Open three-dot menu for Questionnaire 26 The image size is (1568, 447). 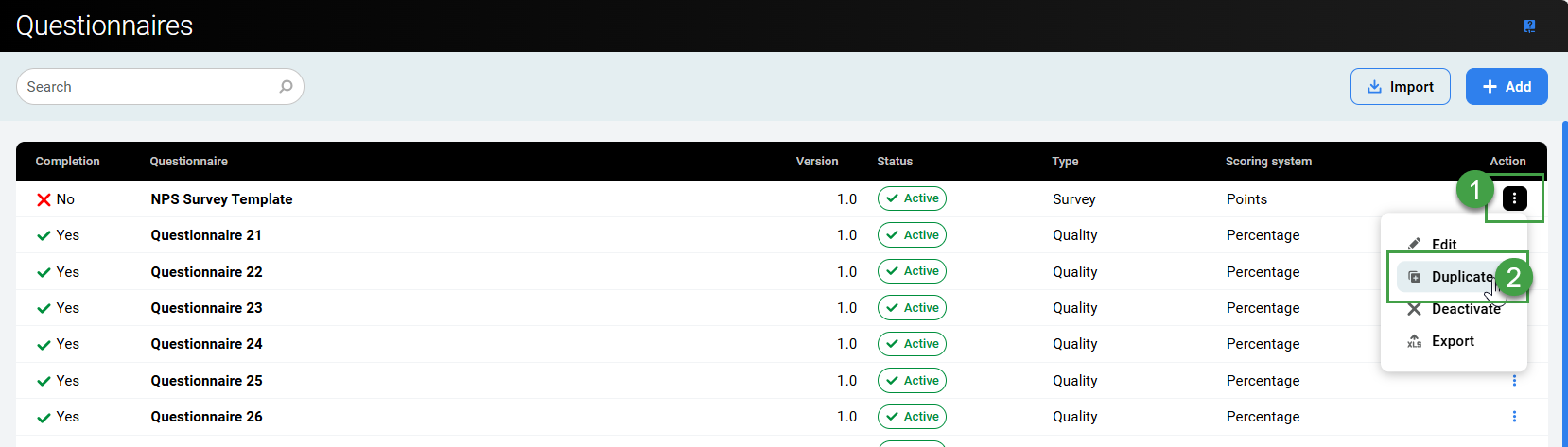point(1514,417)
